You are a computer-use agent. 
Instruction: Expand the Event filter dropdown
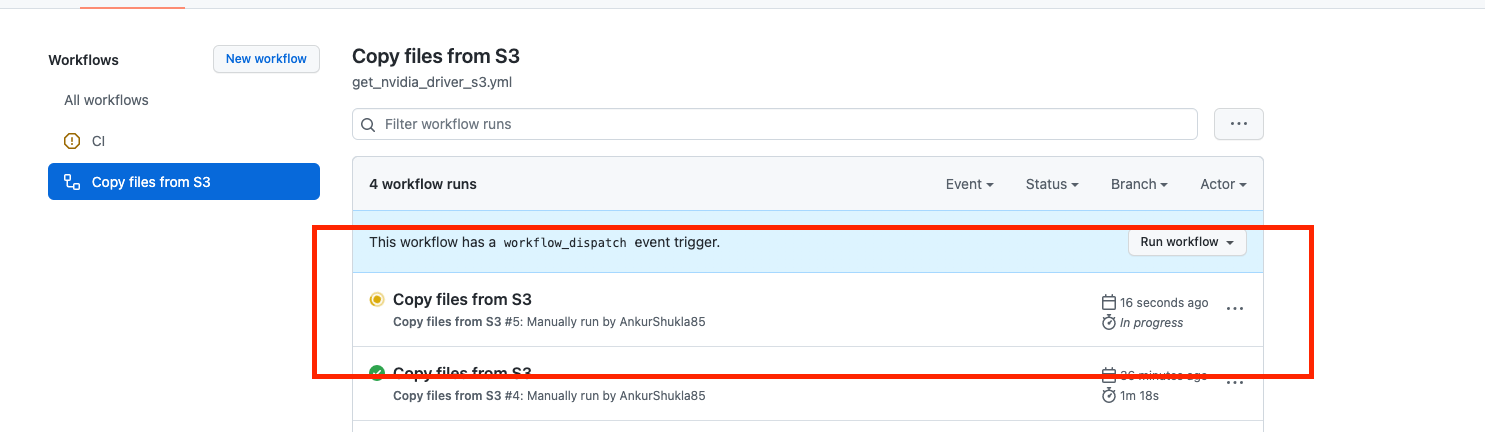[x=970, y=184]
